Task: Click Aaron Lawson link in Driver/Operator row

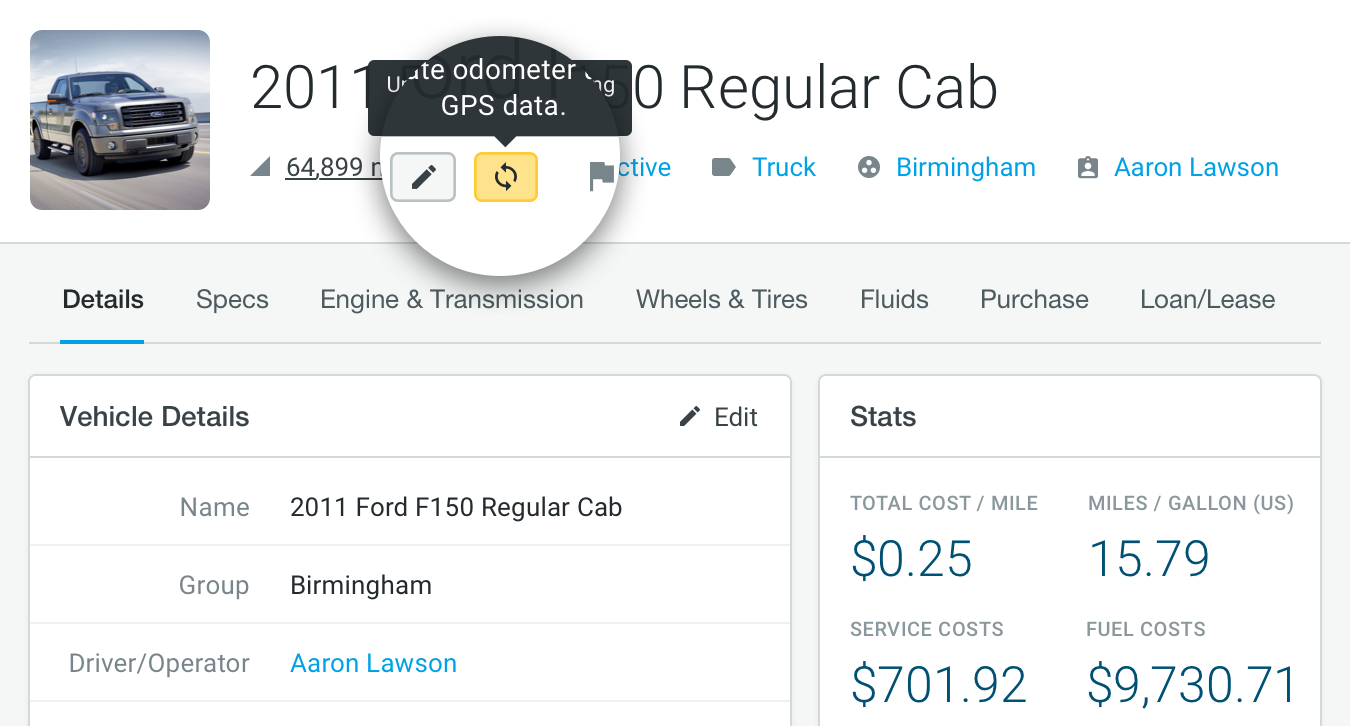Action: coord(373,664)
